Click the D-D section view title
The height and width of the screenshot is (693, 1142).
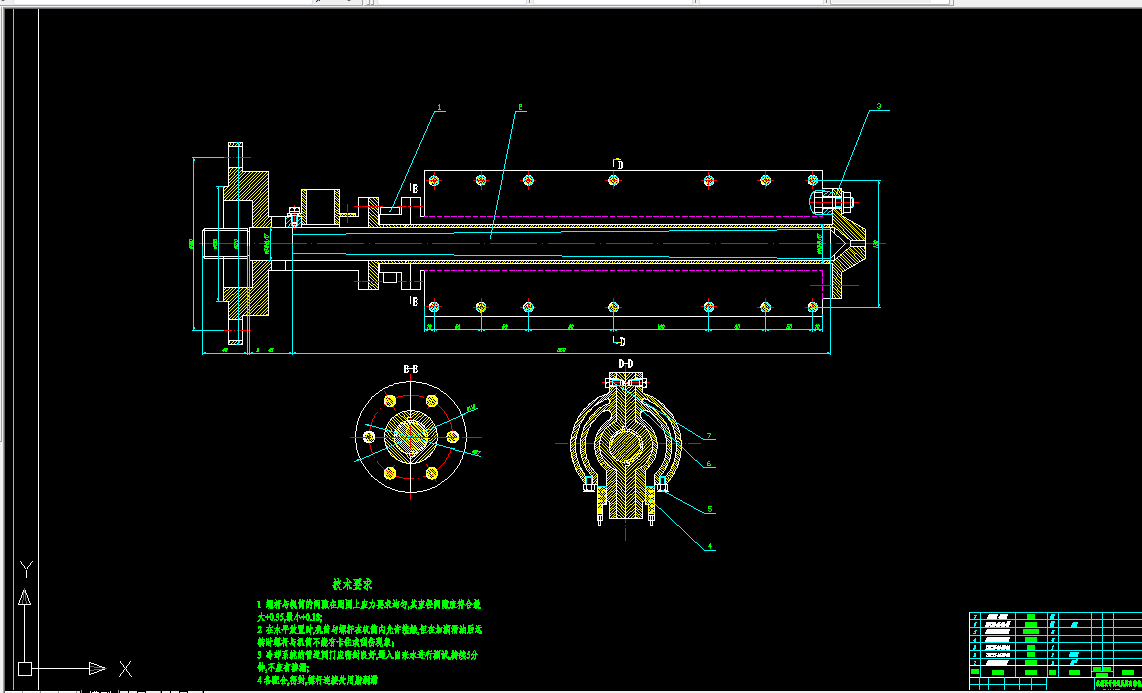(626, 363)
